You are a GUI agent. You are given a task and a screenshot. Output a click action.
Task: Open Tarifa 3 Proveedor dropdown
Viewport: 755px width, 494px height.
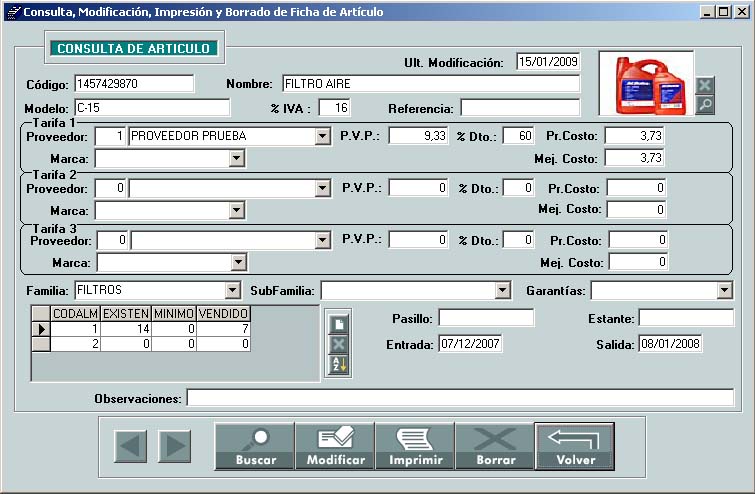323,240
